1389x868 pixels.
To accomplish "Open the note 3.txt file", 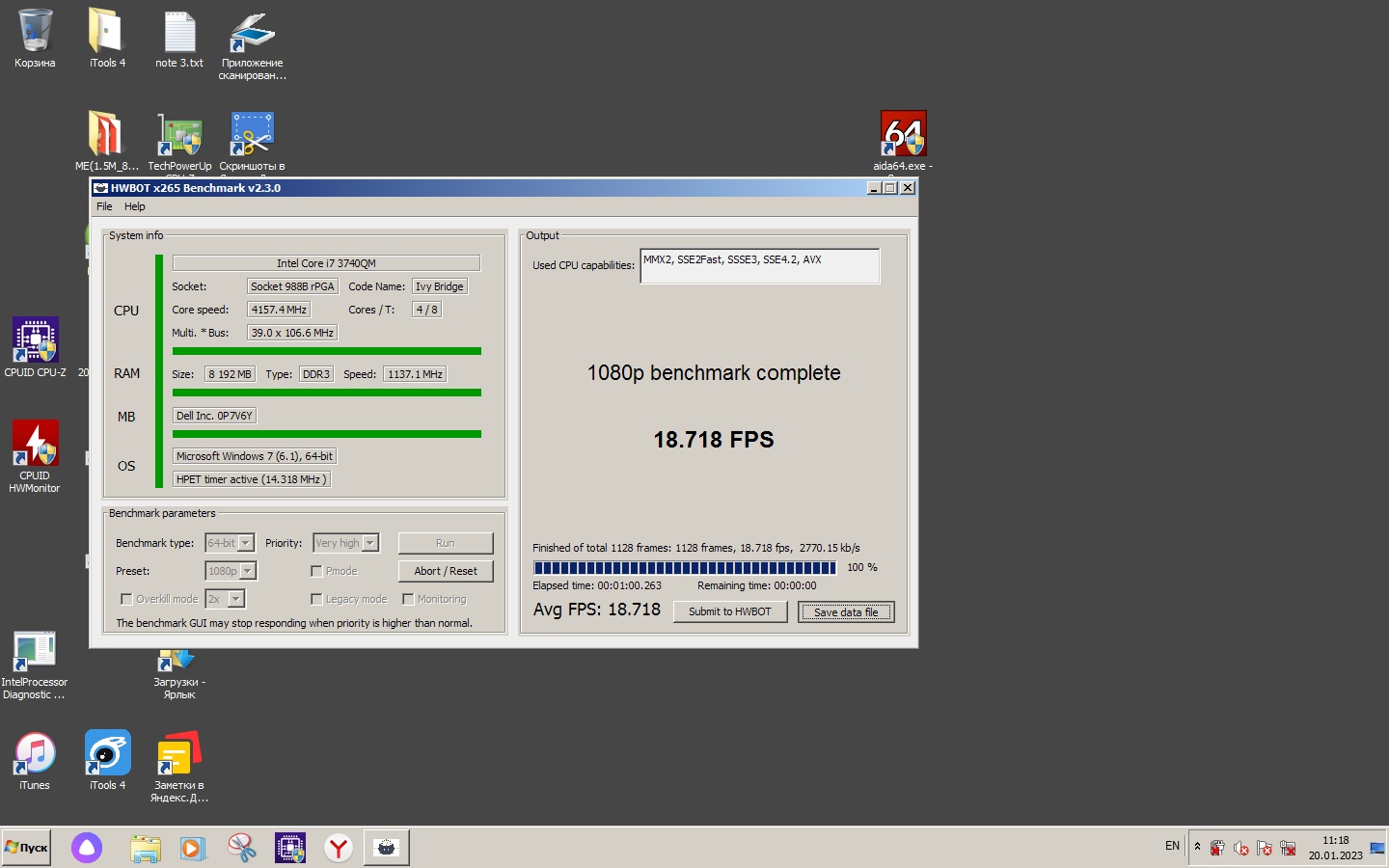I will pyautogui.click(x=179, y=39).
